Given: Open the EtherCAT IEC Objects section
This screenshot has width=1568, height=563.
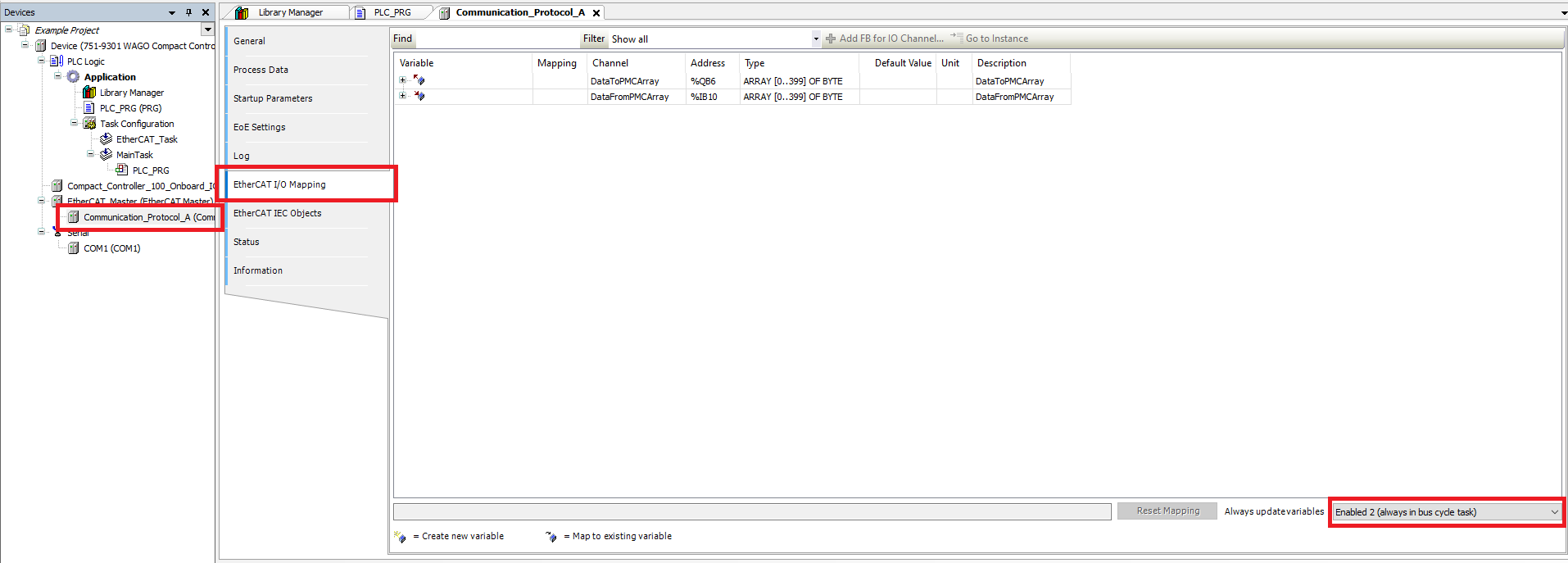Looking at the screenshot, I should click(x=277, y=213).
